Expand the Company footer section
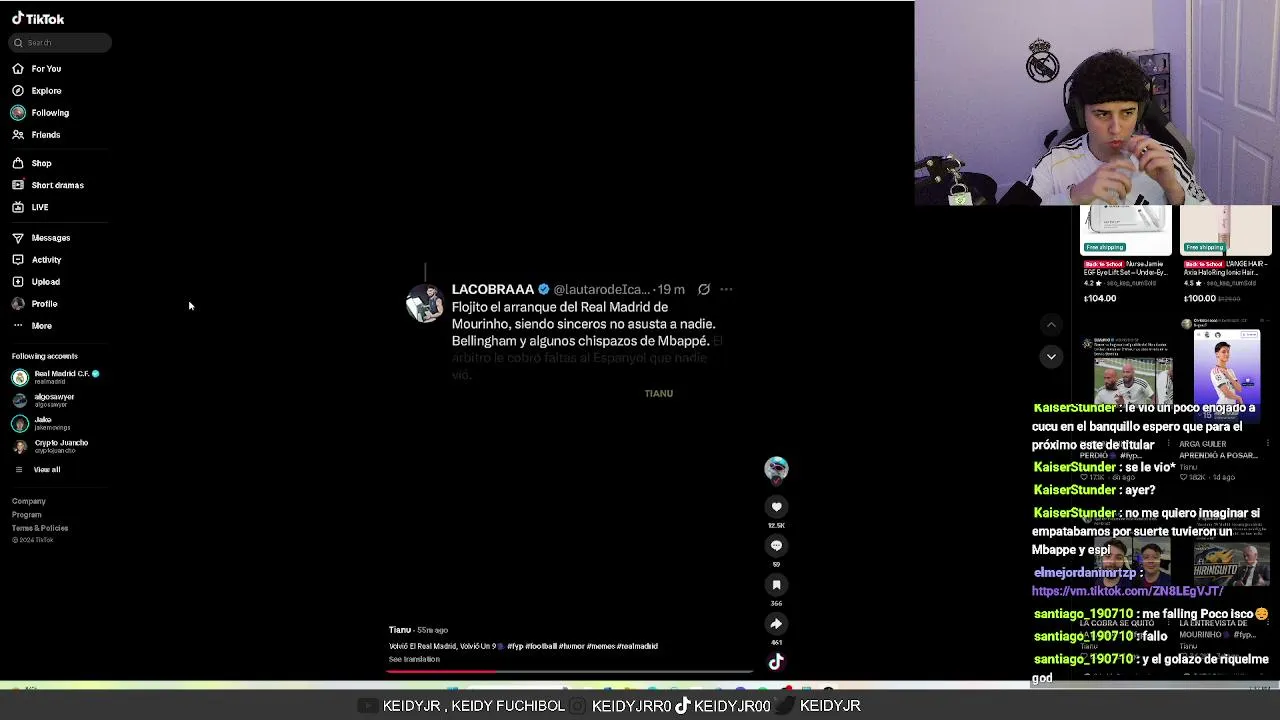This screenshot has width=1280, height=720. tap(29, 501)
